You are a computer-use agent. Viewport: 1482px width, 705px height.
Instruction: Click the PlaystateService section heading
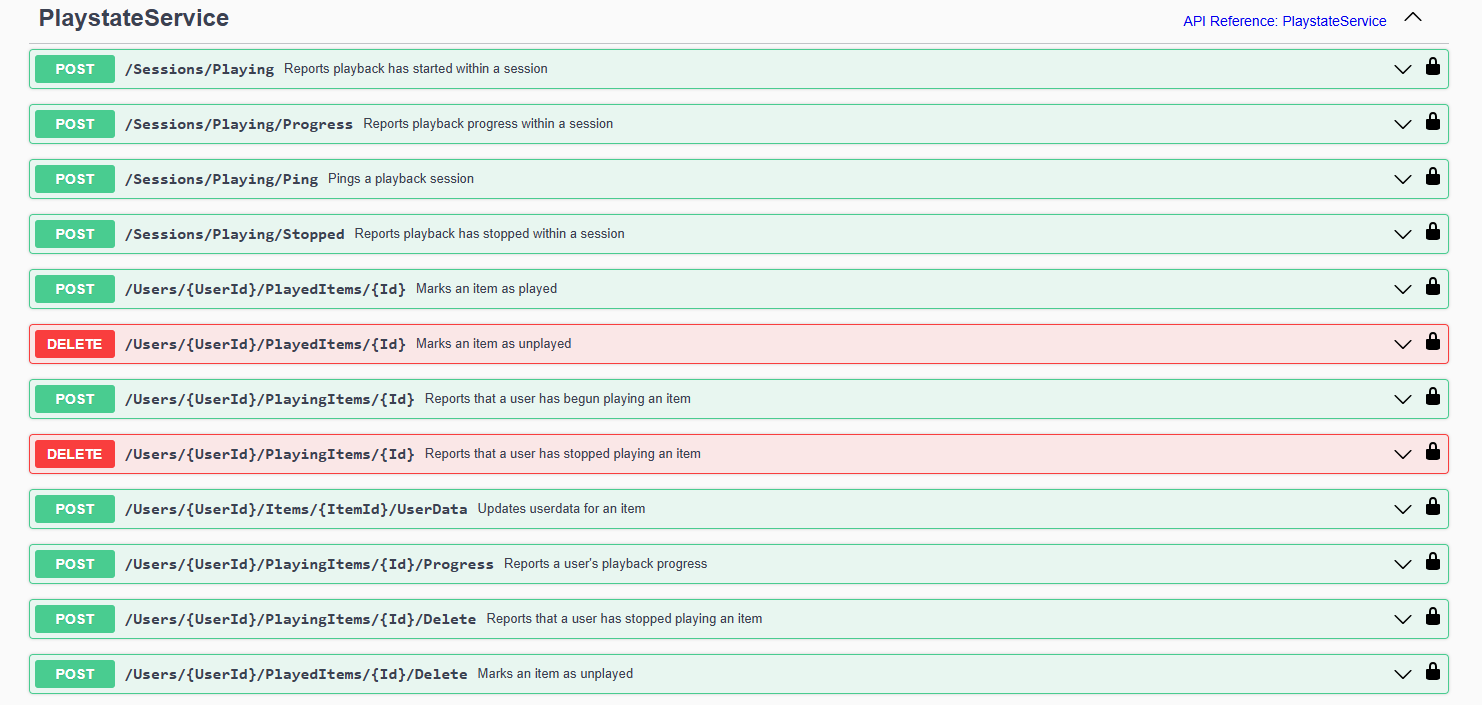[x=134, y=18]
